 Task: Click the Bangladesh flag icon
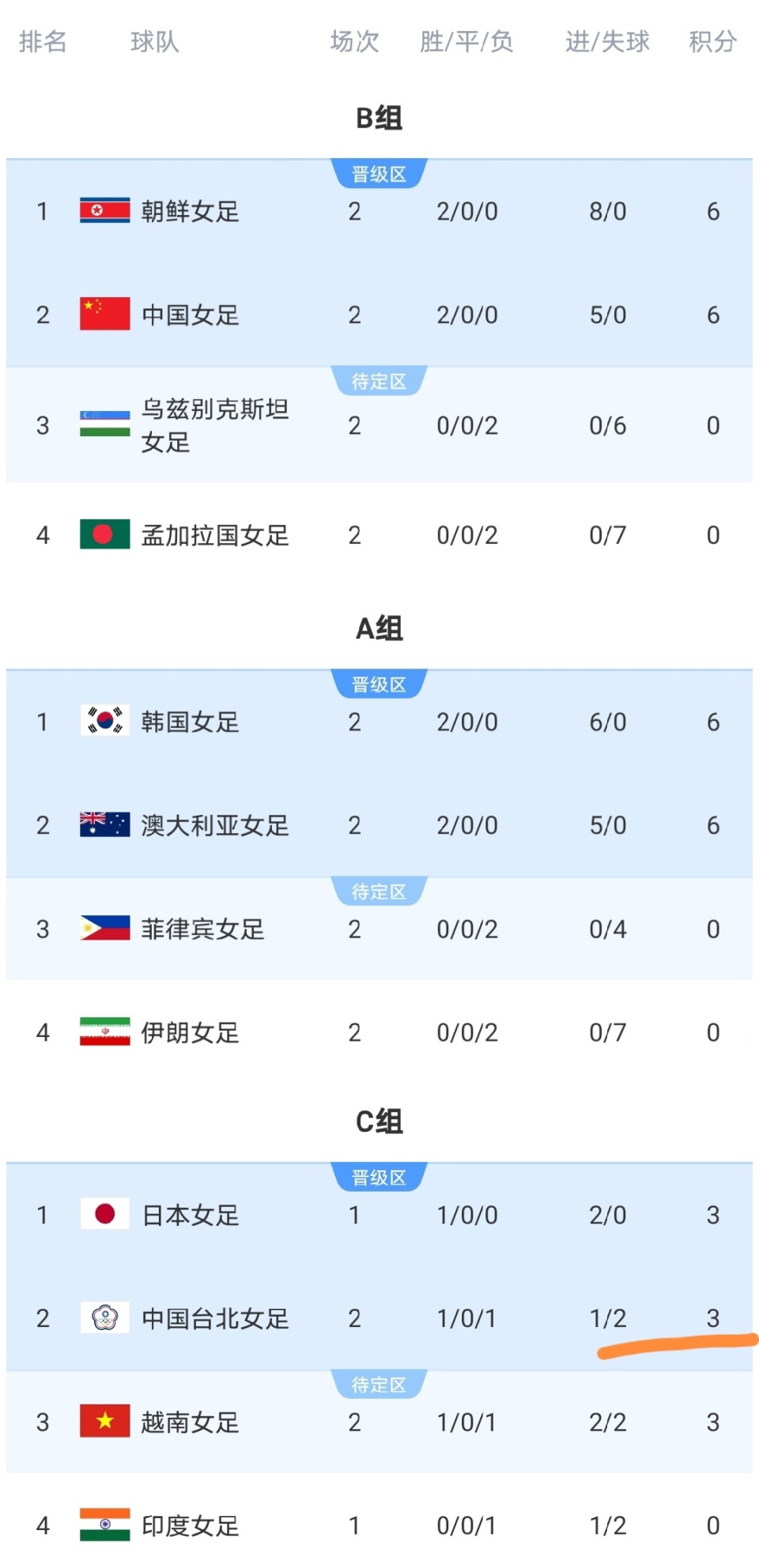pyautogui.click(x=104, y=535)
